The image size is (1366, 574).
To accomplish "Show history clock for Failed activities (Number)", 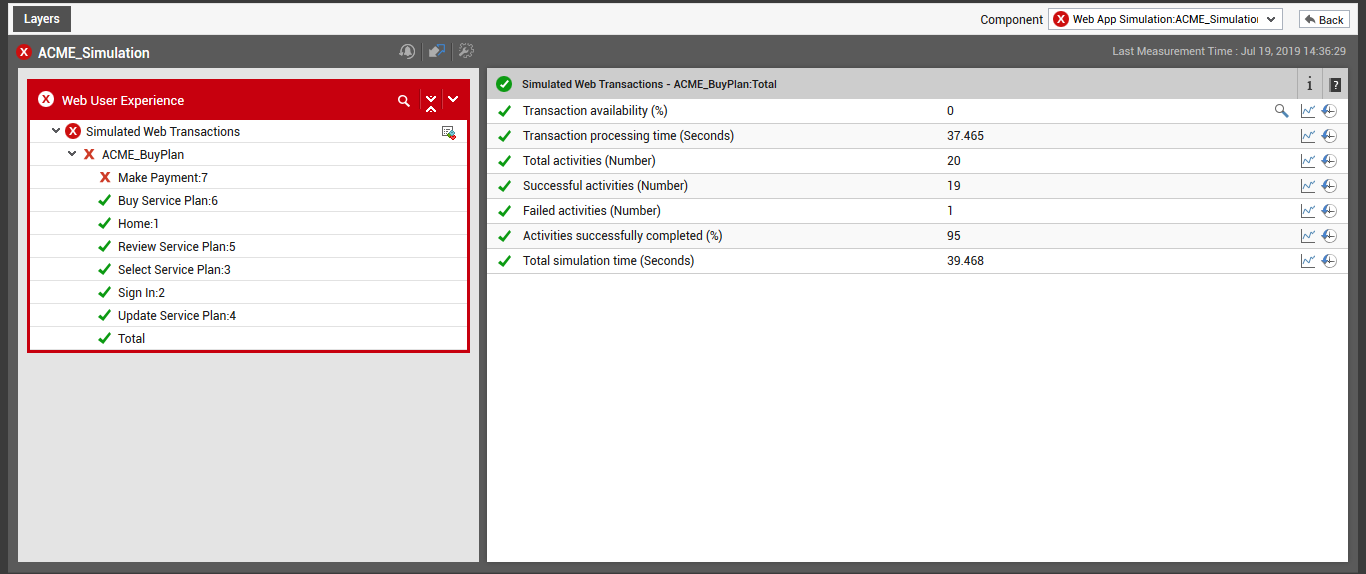I will coord(1329,211).
